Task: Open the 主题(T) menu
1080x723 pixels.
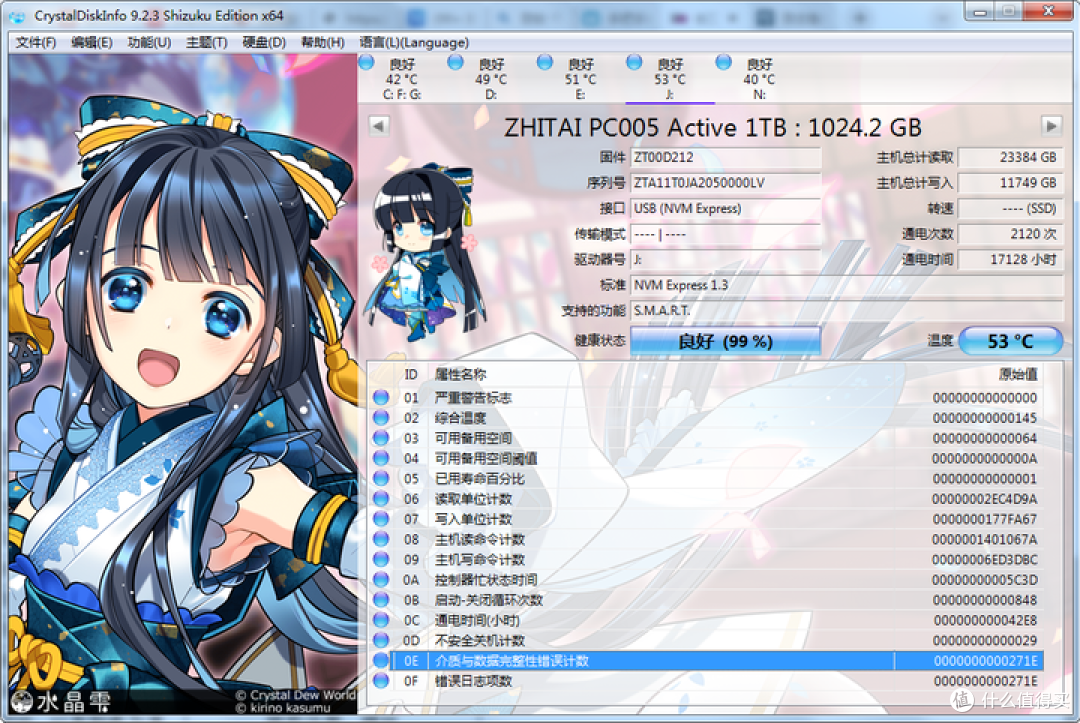Action: click(x=206, y=43)
